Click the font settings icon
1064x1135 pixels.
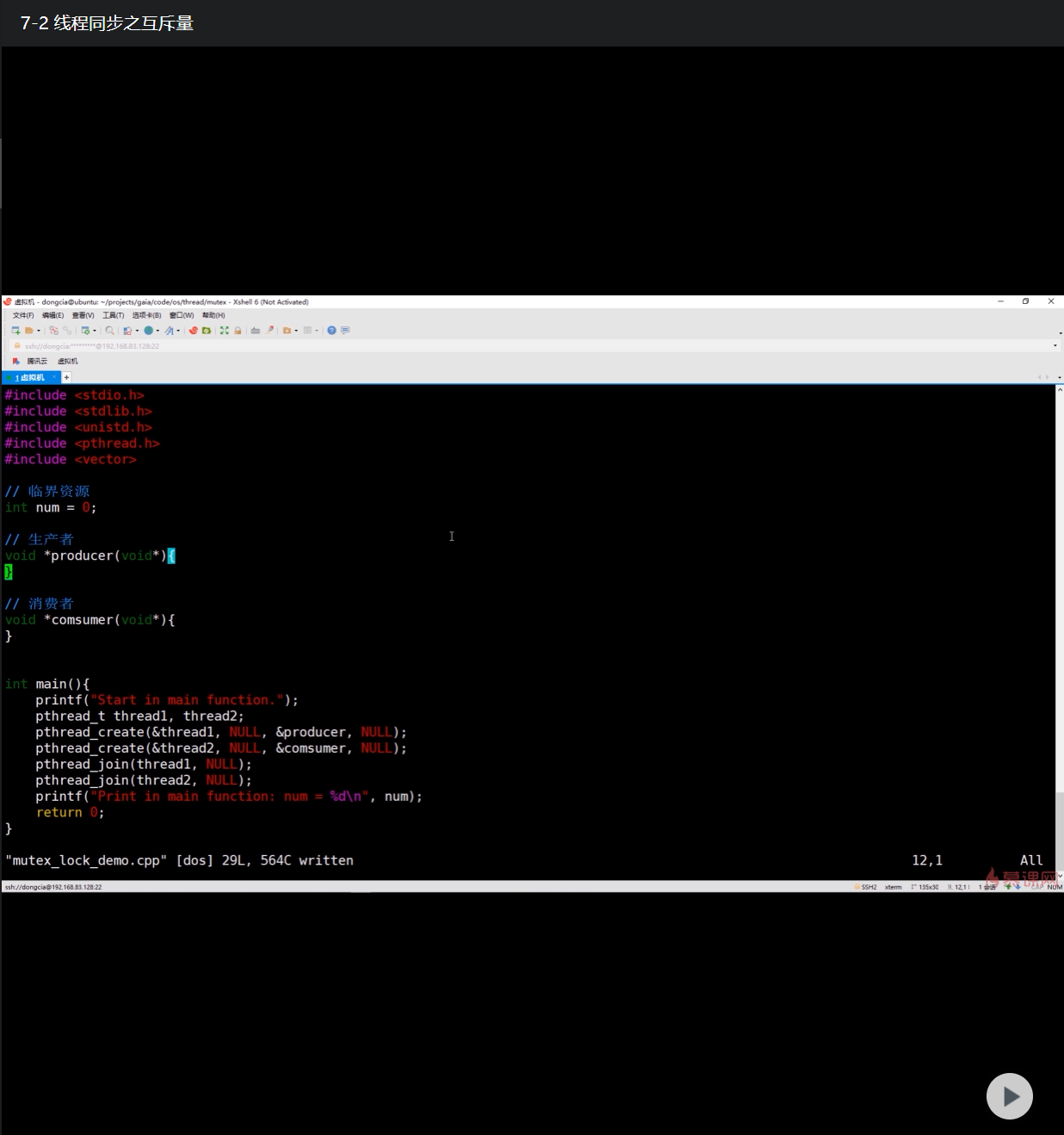(170, 331)
